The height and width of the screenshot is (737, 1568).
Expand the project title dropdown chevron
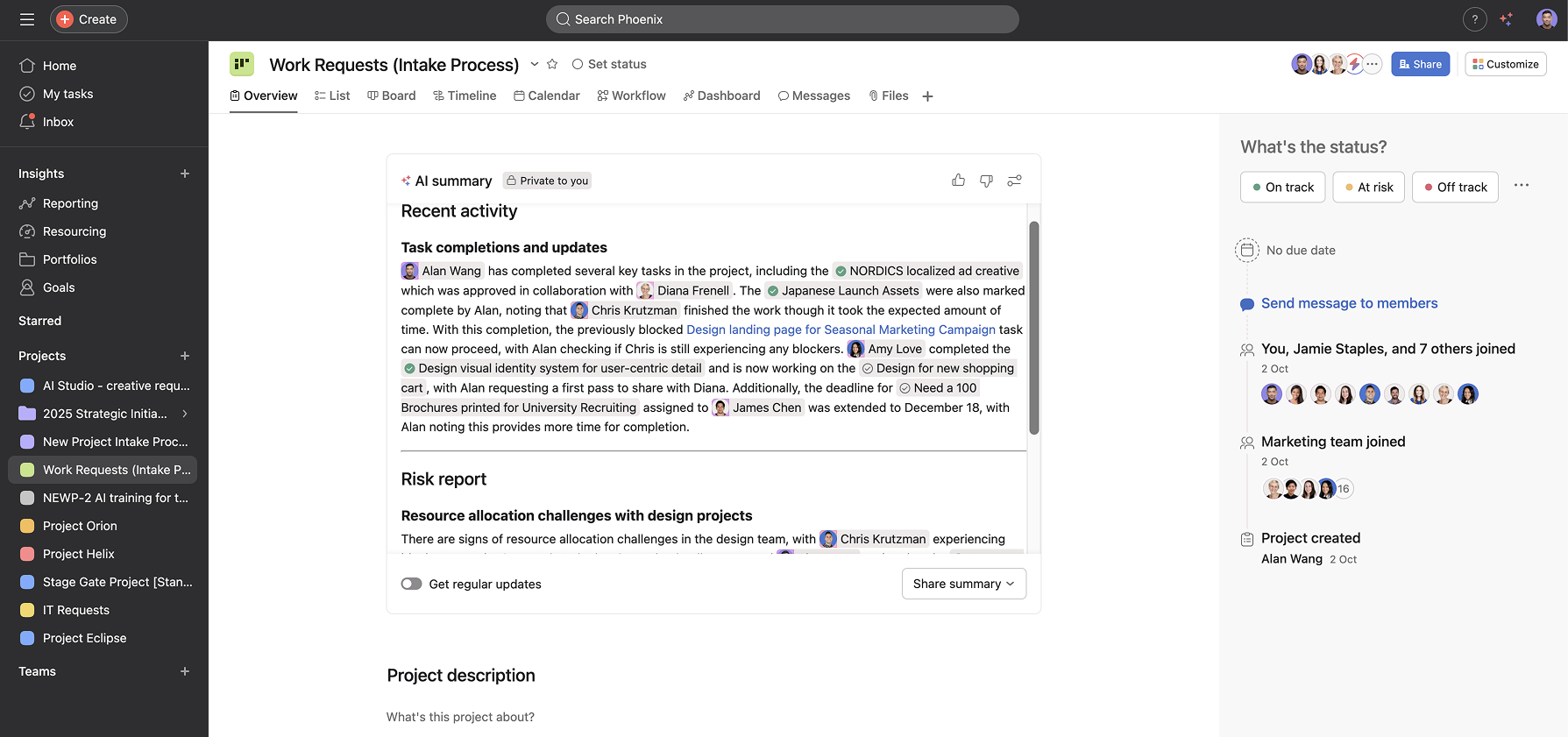pos(535,64)
